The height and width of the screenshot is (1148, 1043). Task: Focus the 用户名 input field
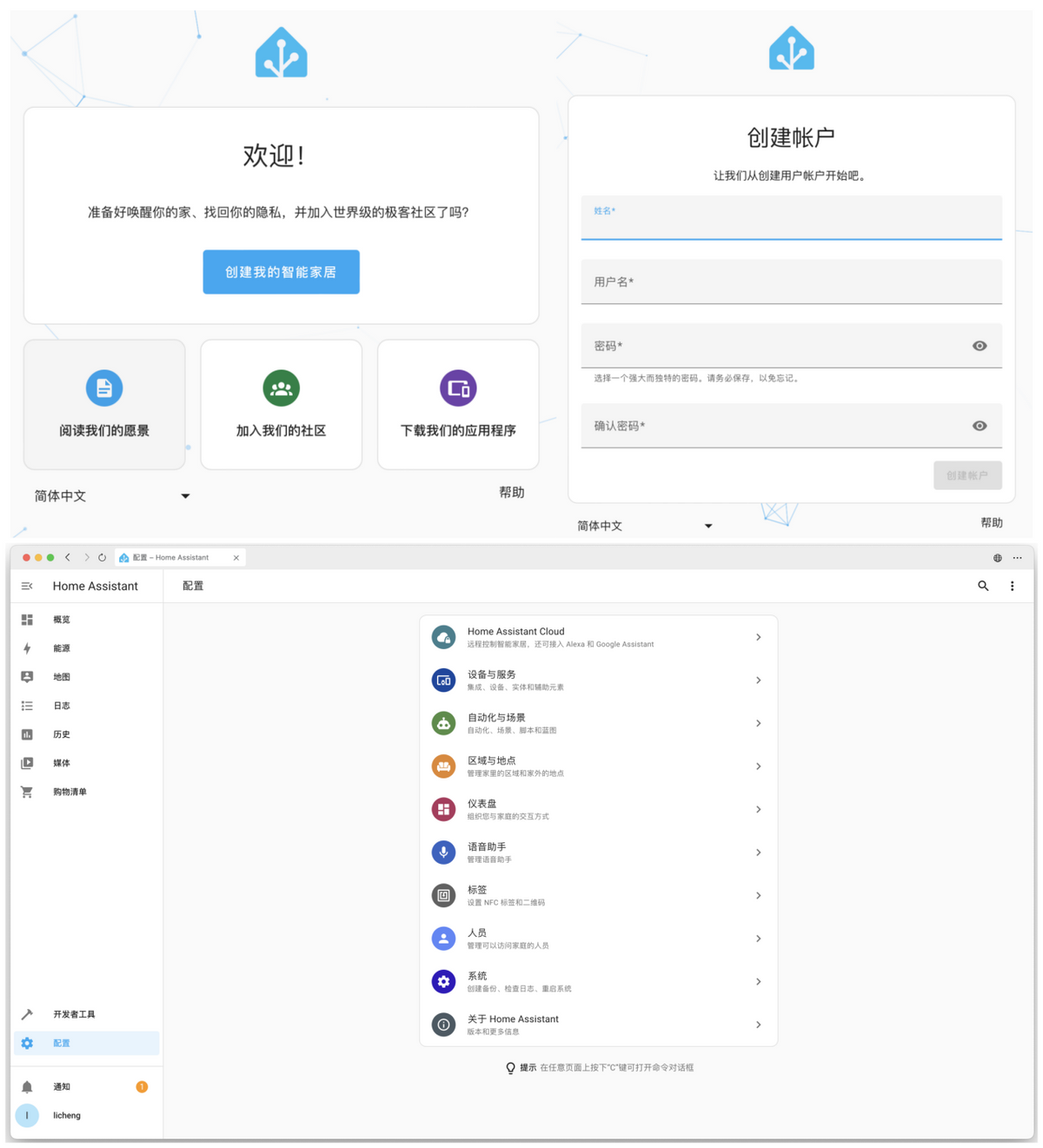(791, 282)
